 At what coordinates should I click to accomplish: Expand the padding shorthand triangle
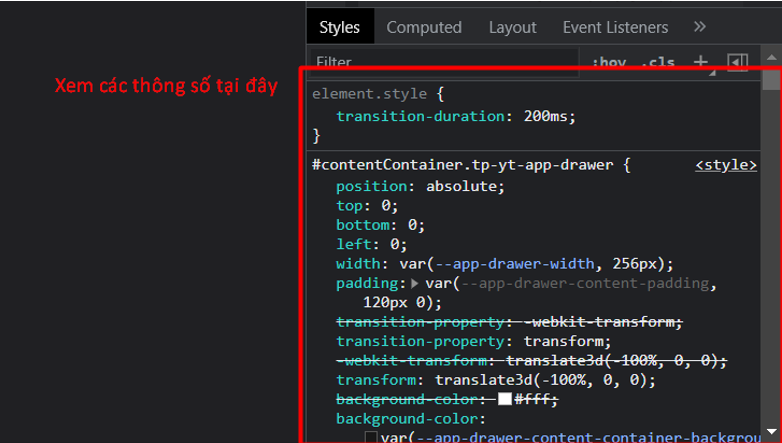[414, 283]
